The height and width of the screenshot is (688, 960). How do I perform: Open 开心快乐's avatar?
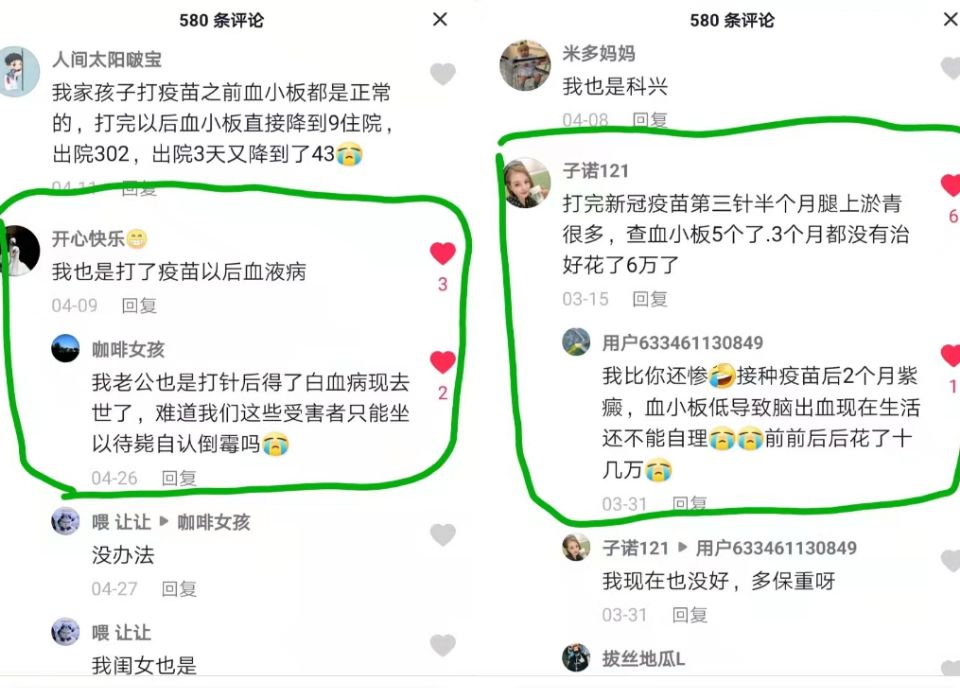pyautogui.click(x=18, y=251)
